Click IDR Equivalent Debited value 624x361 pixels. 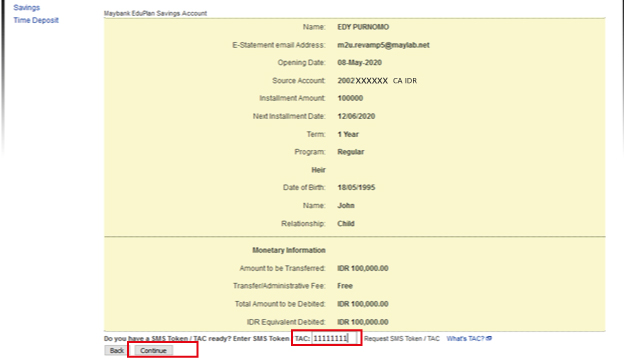pyautogui.click(x=363, y=322)
